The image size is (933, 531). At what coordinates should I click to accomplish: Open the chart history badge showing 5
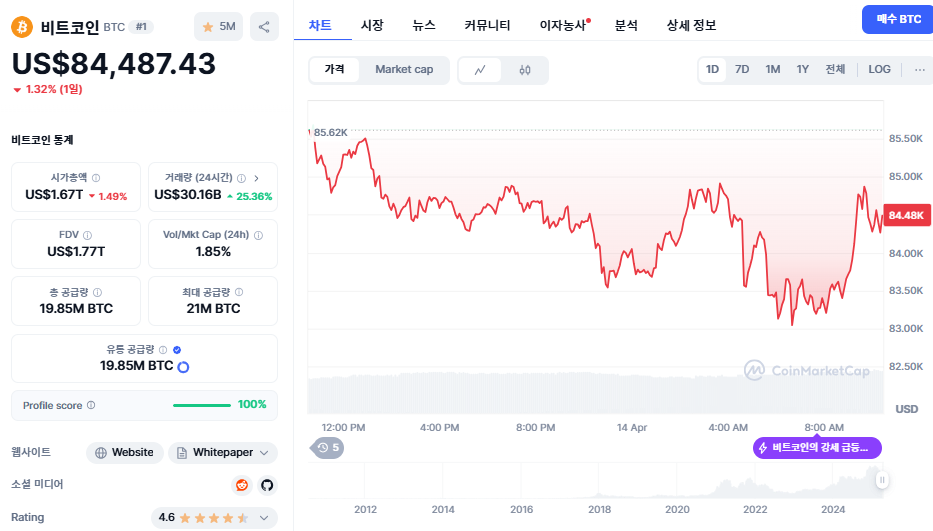tap(328, 448)
